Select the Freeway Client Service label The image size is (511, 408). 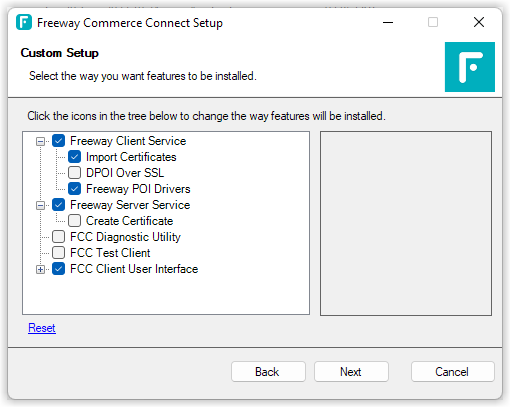tap(128, 141)
